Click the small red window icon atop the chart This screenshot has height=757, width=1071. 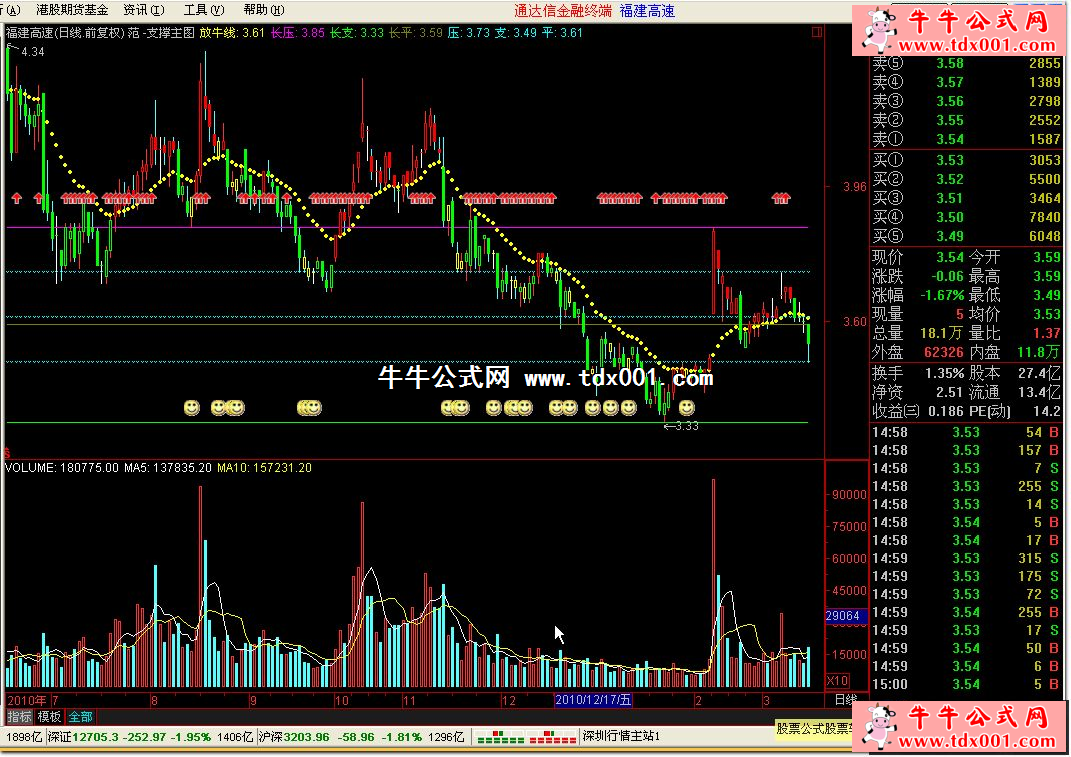pos(816,32)
